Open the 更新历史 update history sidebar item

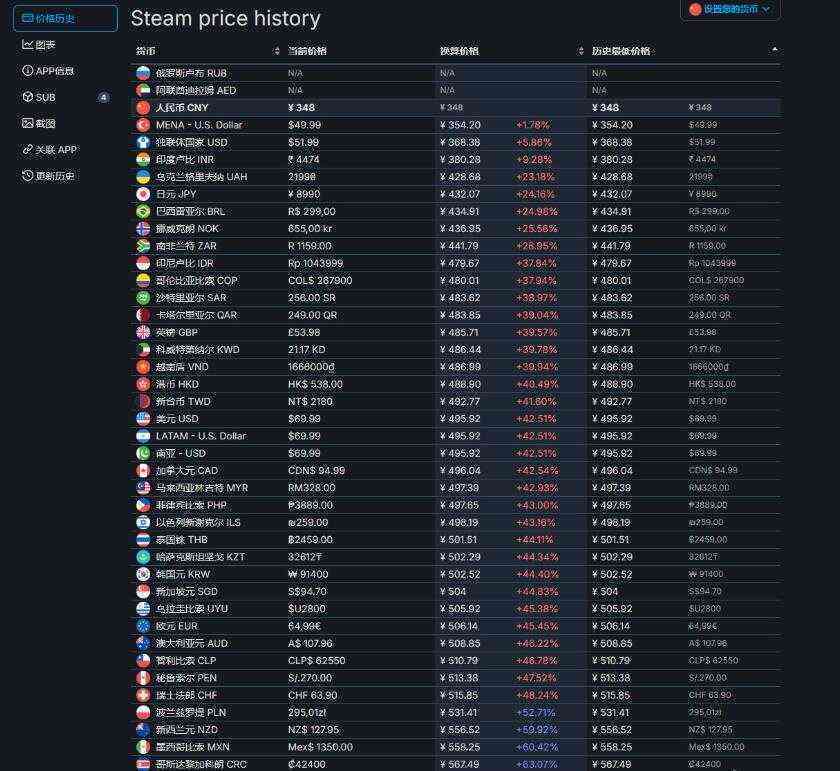[x=48, y=176]
